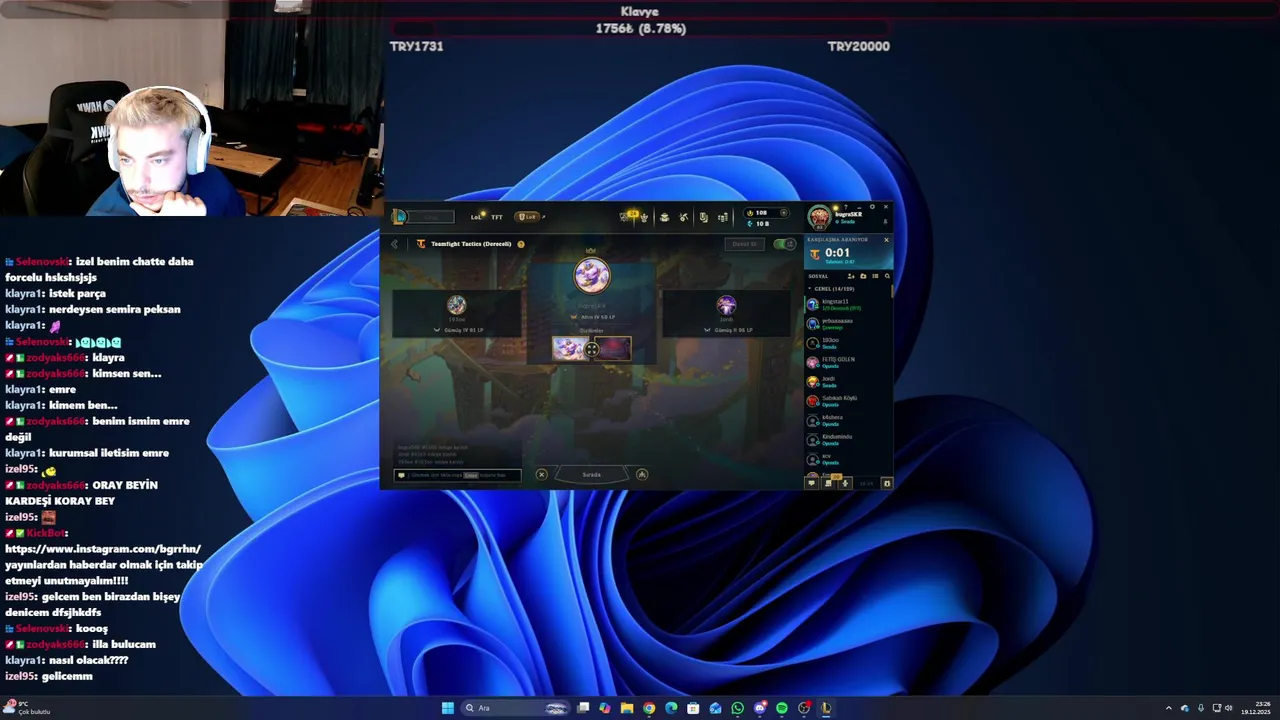Close the matchmaking search panel
Image resolution: width=1280 pixels, height=720 pixels.
[886, 240]
